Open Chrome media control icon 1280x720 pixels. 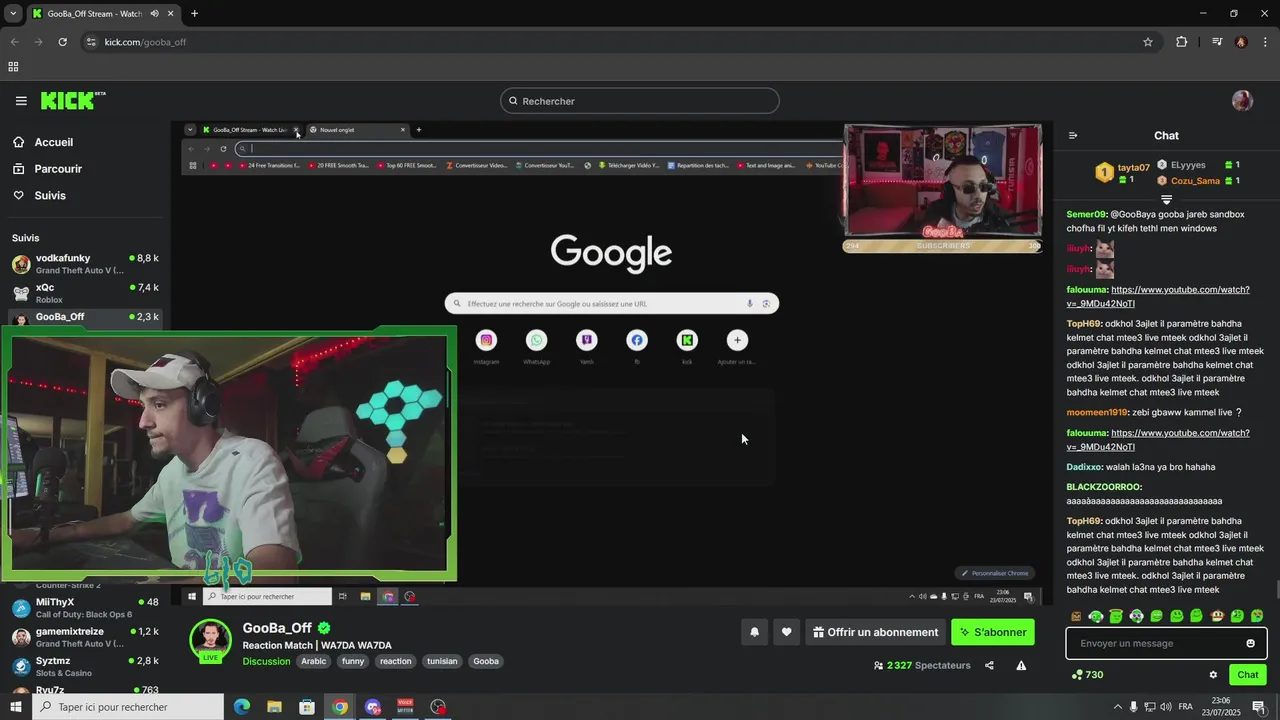click(x=1217, y=42)
